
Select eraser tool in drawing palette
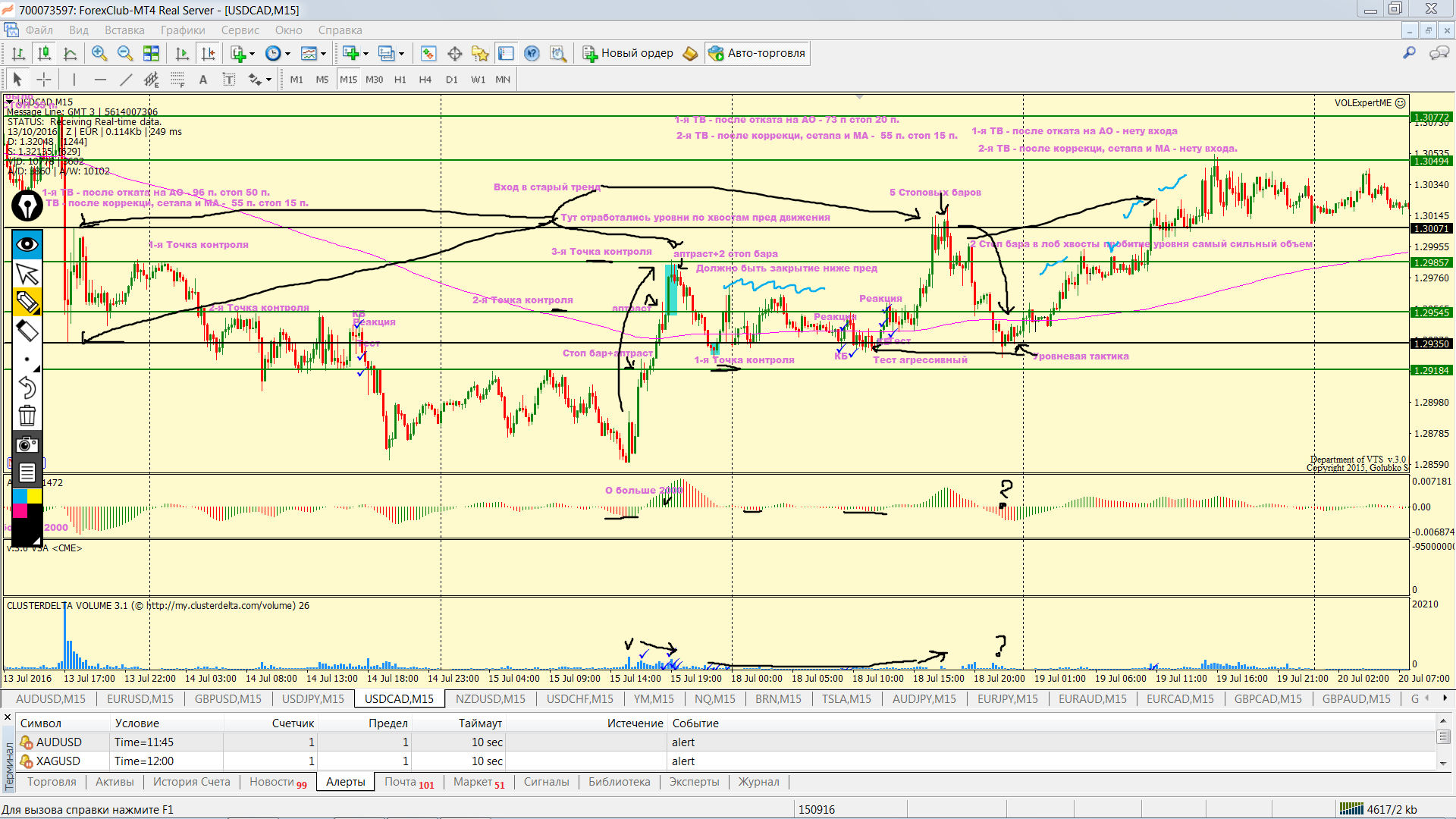click(x=27, y=330)
